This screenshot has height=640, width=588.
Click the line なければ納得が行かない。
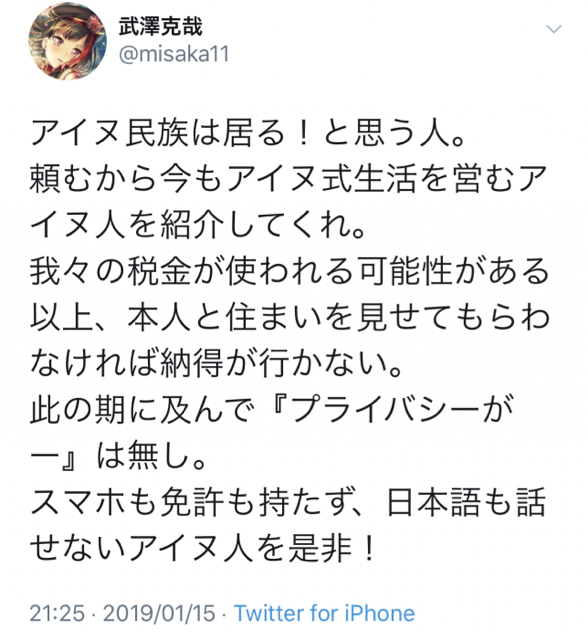pyautogui.click(x=217, y=363)
